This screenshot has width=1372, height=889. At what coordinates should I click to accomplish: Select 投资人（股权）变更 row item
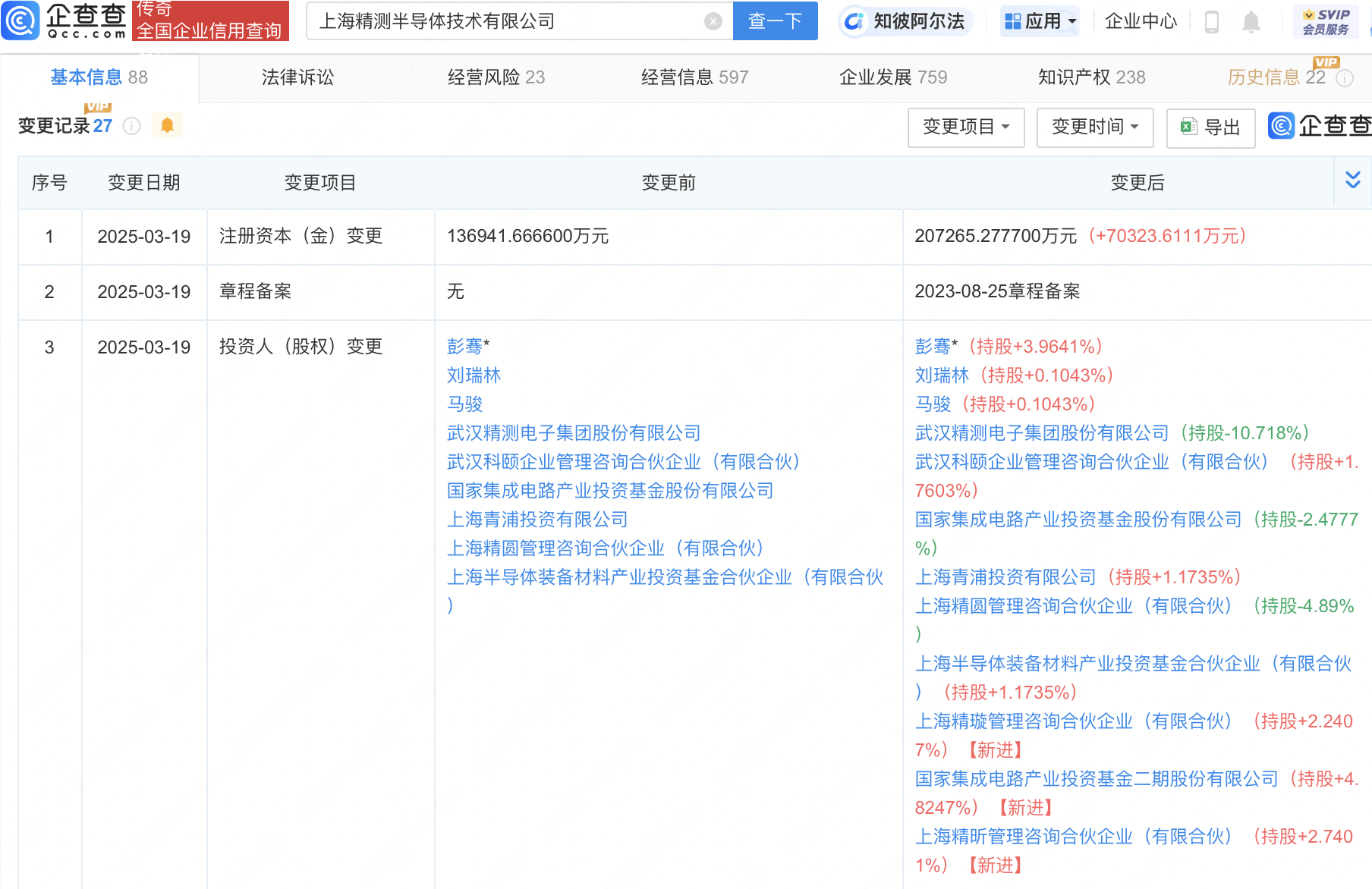[301, 347]
